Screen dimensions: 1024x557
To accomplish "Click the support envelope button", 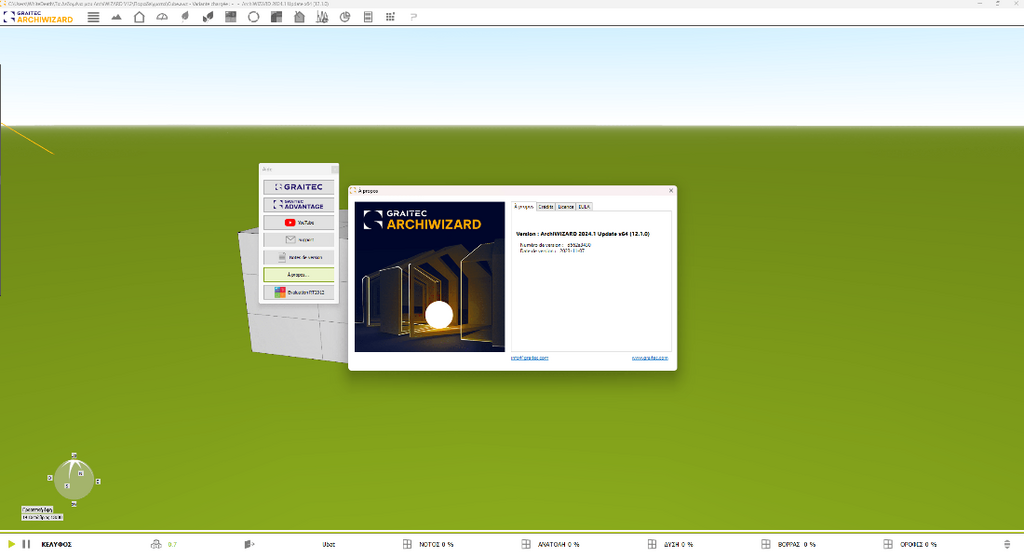I will 299,240.
